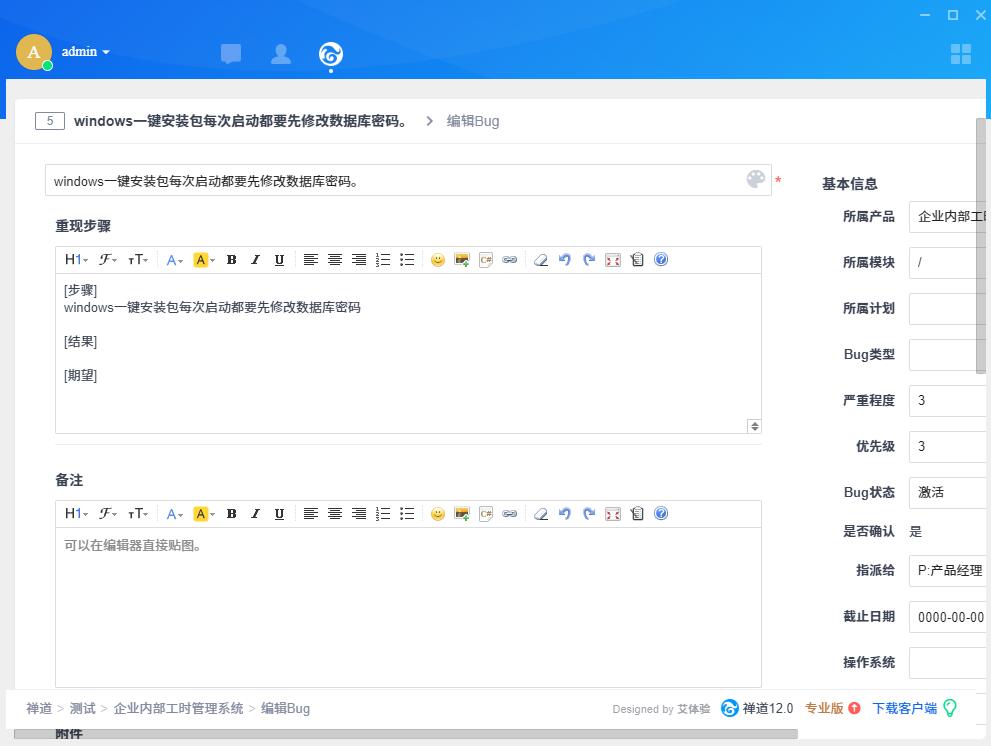Click undo arrow in 重现步骤 editor toolbar
Screen dimensions: 991x746
click(565, 260)
